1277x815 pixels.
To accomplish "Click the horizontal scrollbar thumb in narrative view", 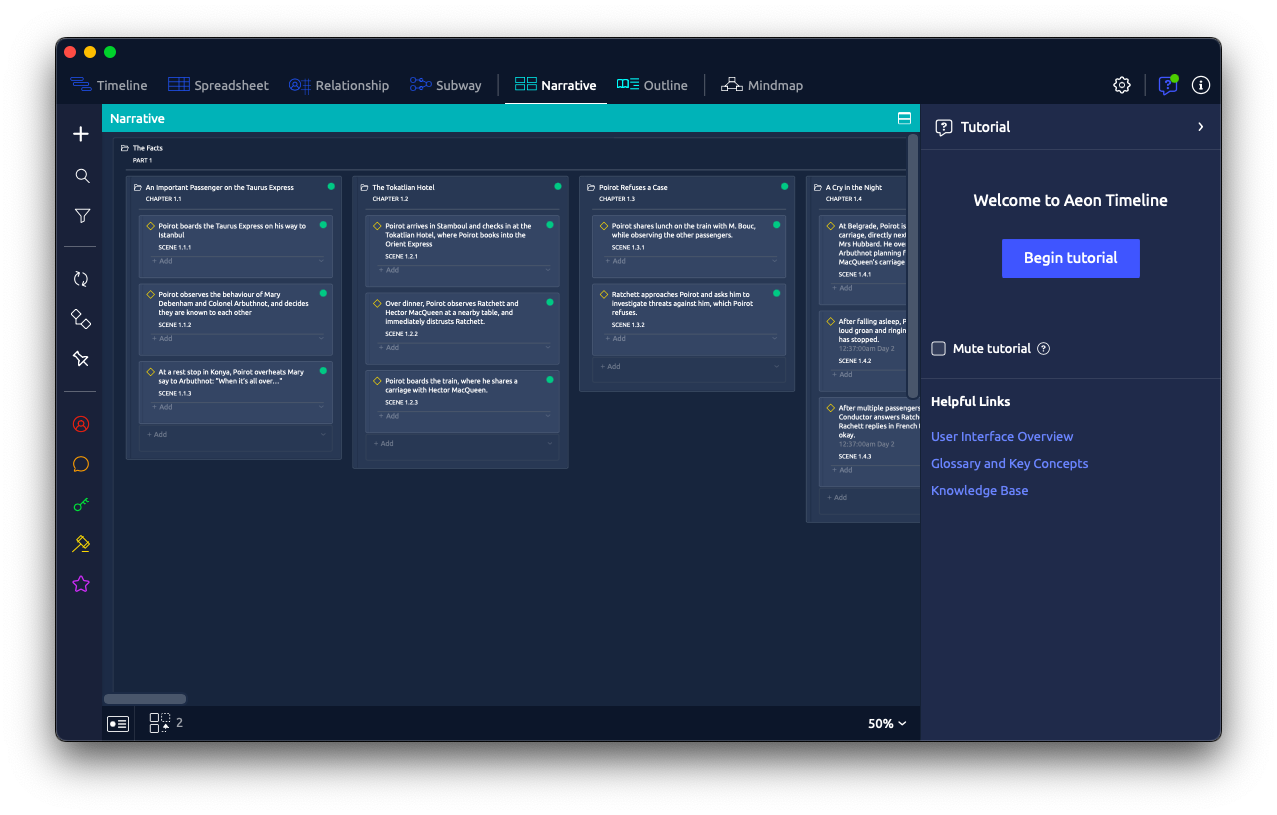I will coord(145,699).
